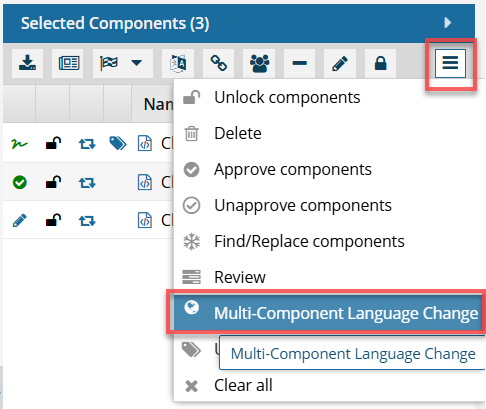Open the users group icon
The height and width of the screenshot is (409, 486).
click(x=259, y=63)
